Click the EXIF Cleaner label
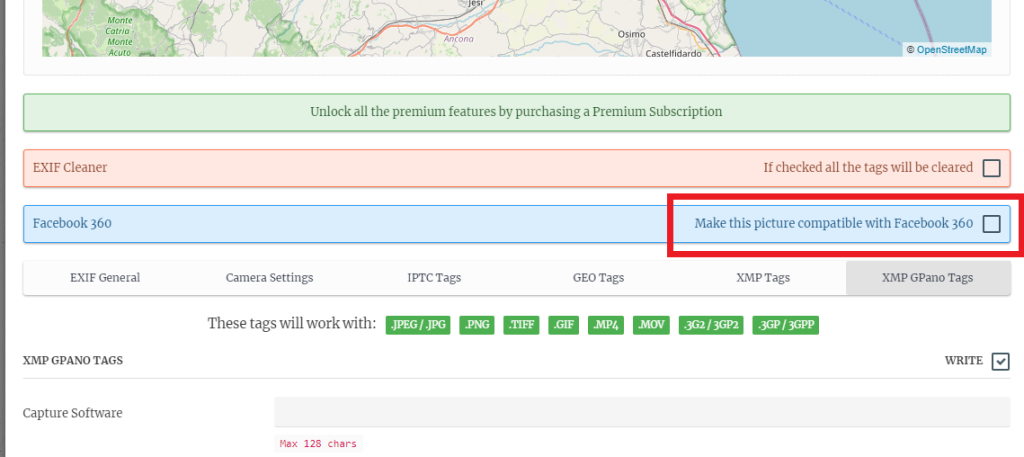The image size is (1024, 457). pyautogui.click(x=70, y=168)
